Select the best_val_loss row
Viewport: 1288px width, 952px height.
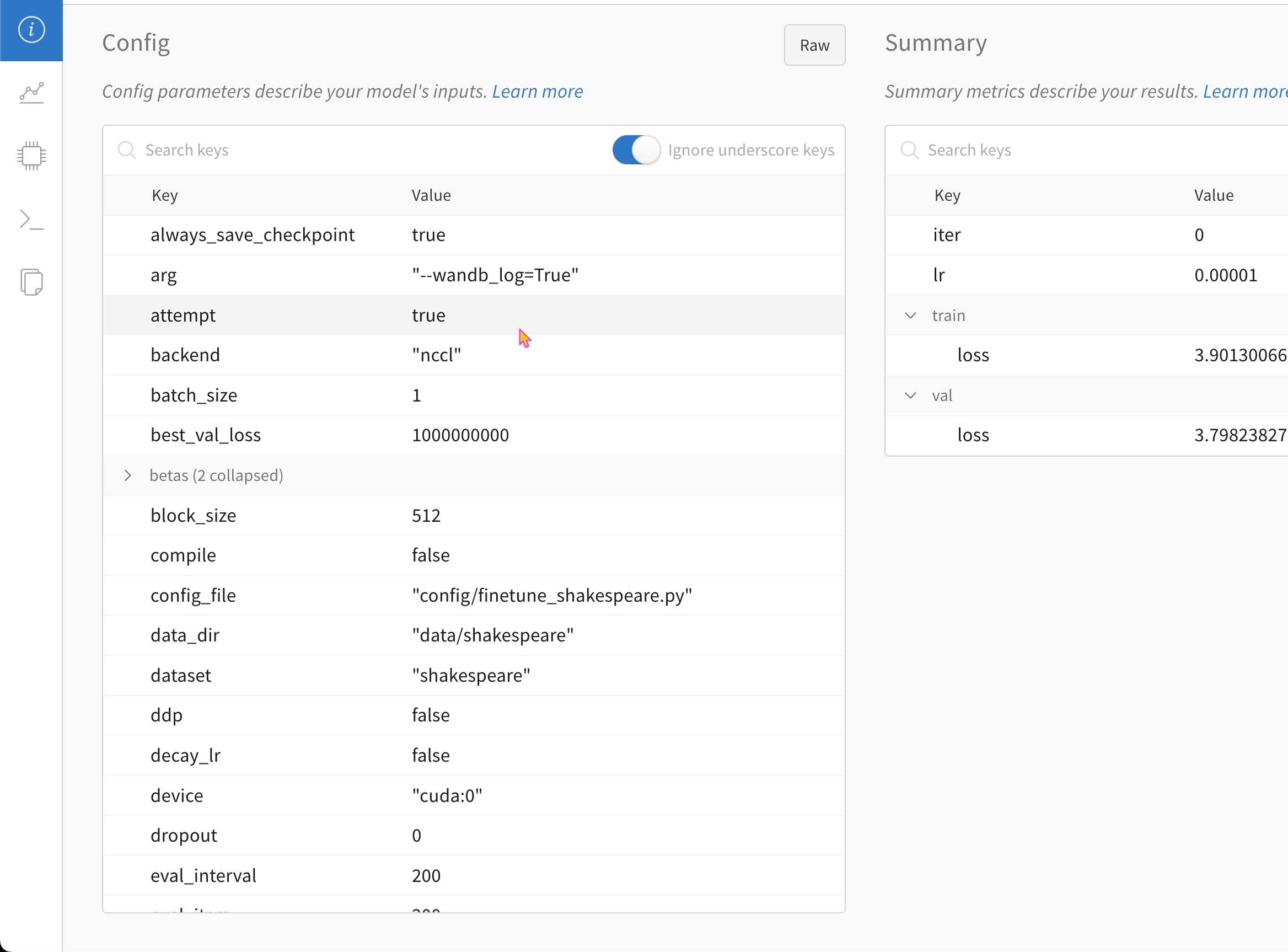pyautogui.click(x=206, y=435)
